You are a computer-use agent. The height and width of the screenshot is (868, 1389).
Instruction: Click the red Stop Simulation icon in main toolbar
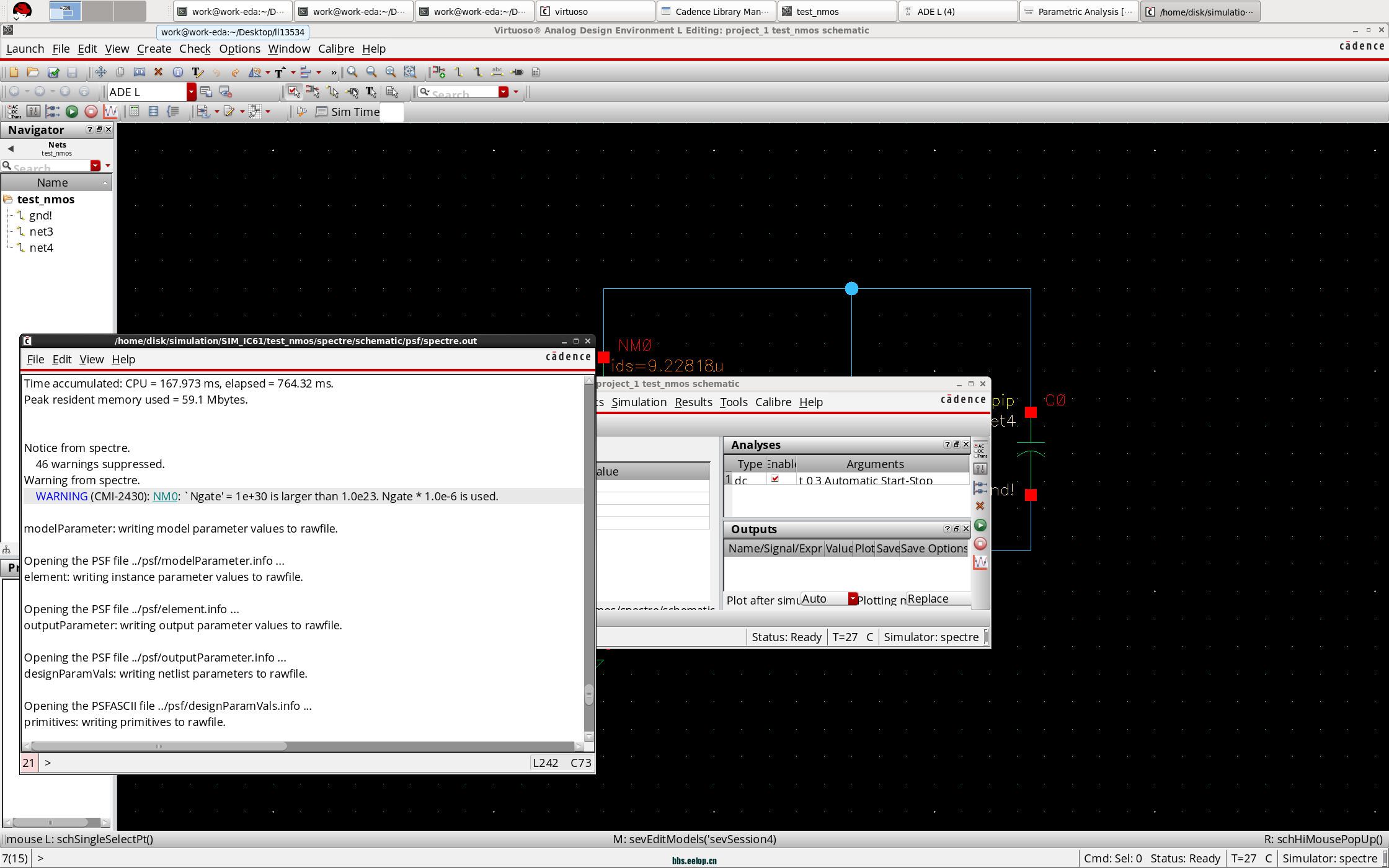(x=91, y=112)
